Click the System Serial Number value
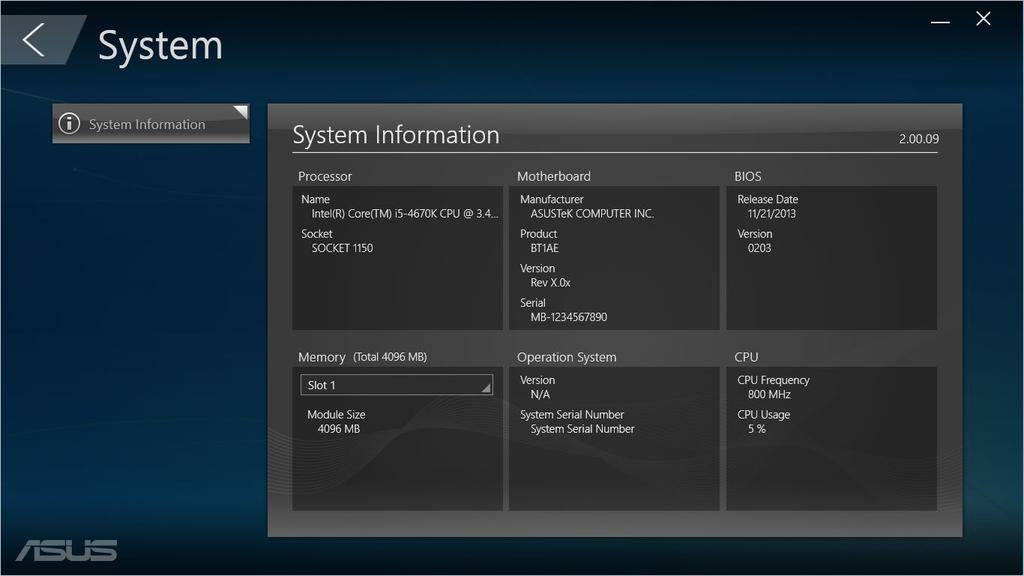This screenshot has height=576, width=1024. click(x=582, y=429)
